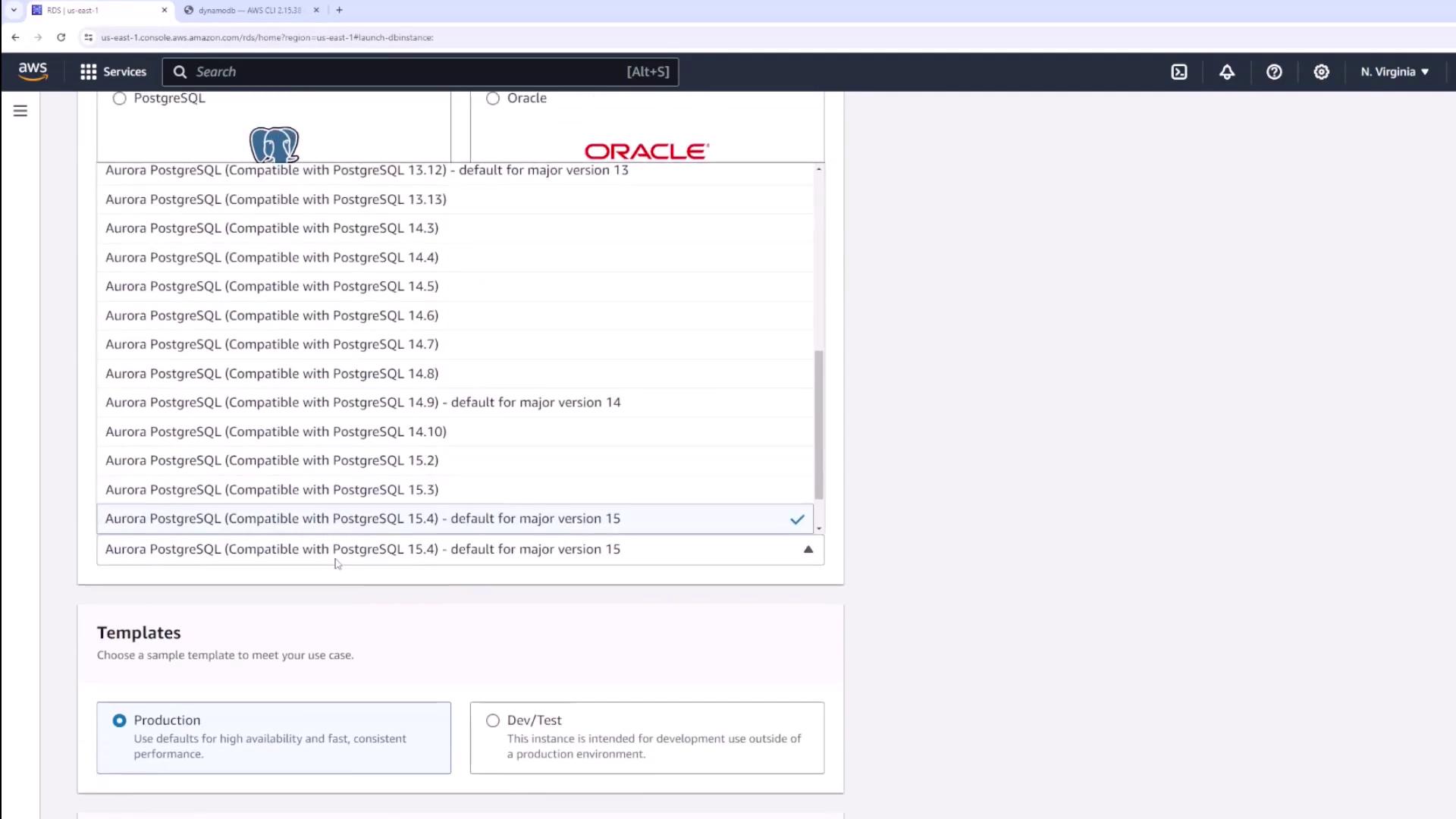Pick Aurora PostgreSQL 15.3 version option
The height and width of the screenshot is (819, 1456).
coord(271,490)
